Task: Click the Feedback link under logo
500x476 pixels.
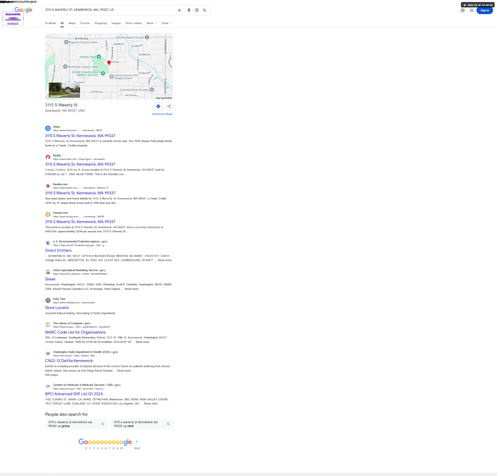Action: pyautogui.click(x=13, y=24)
